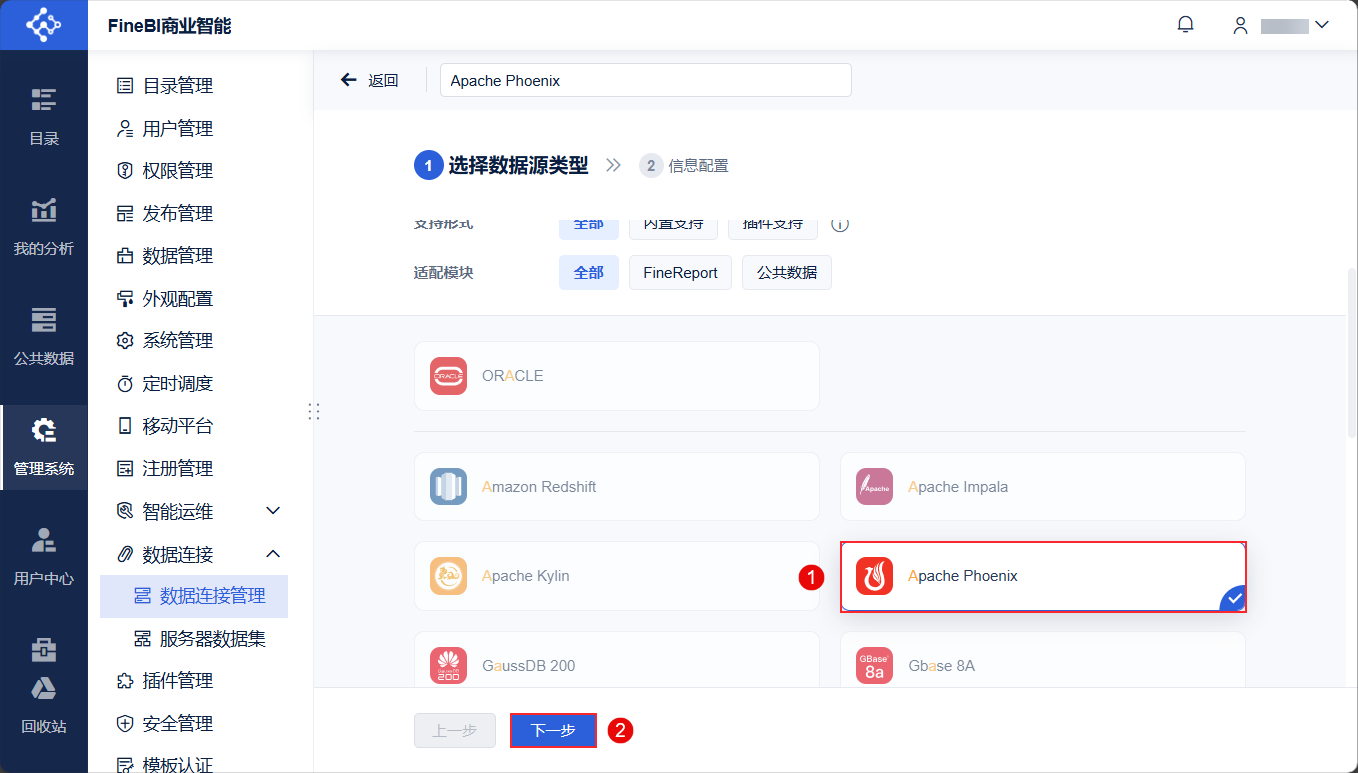1358x773 pixels.
Task: Select 内置支持 support filter
Action: pos(673,227)
